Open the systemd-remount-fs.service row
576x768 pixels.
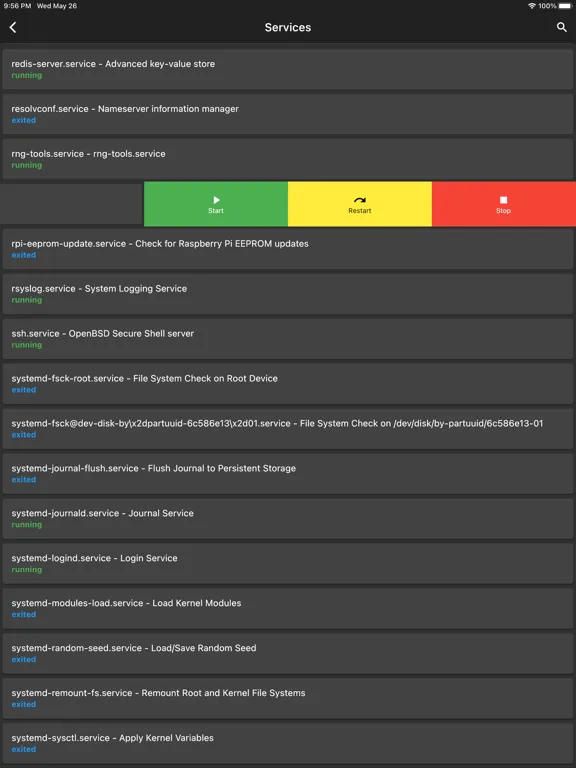[288, 698]
